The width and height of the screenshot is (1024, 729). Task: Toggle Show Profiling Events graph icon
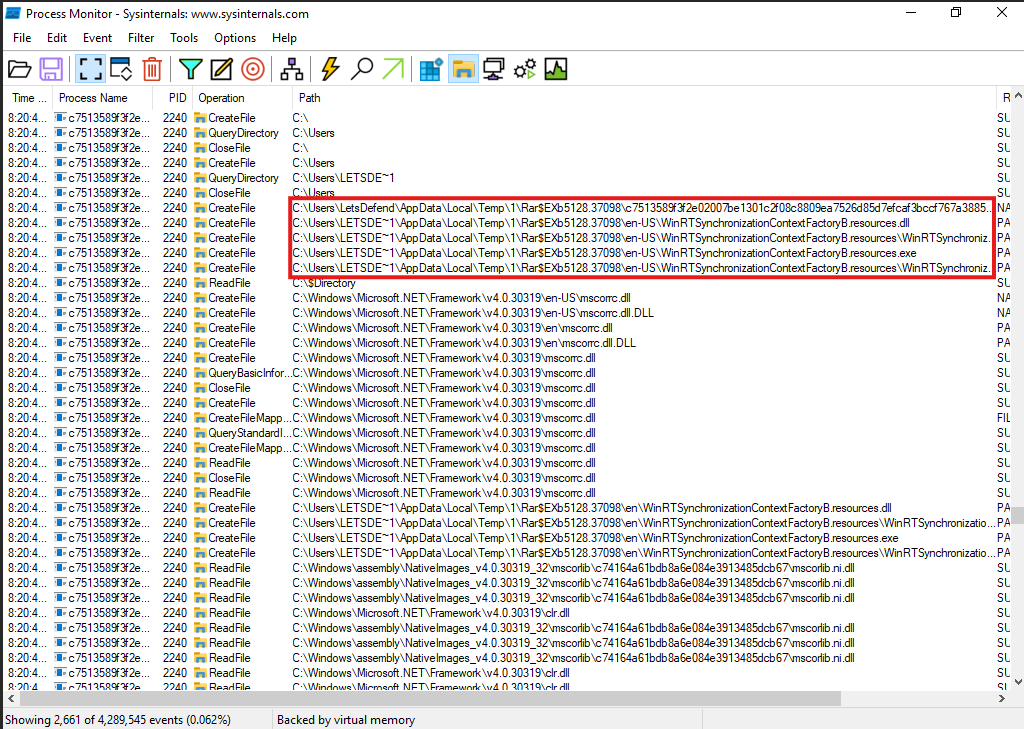556,69
